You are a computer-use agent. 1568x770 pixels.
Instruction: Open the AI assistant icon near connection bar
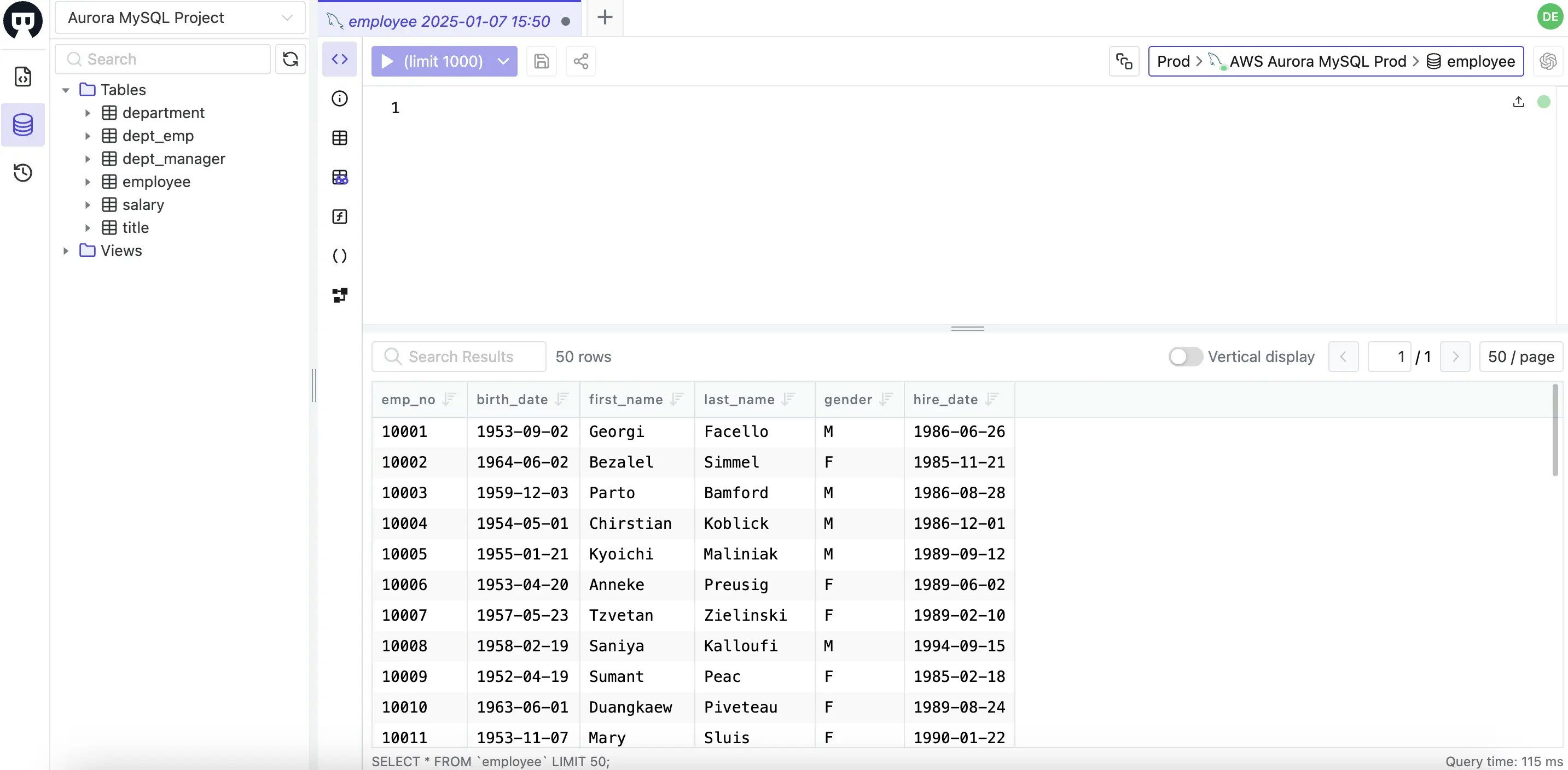coord(1548,61)
